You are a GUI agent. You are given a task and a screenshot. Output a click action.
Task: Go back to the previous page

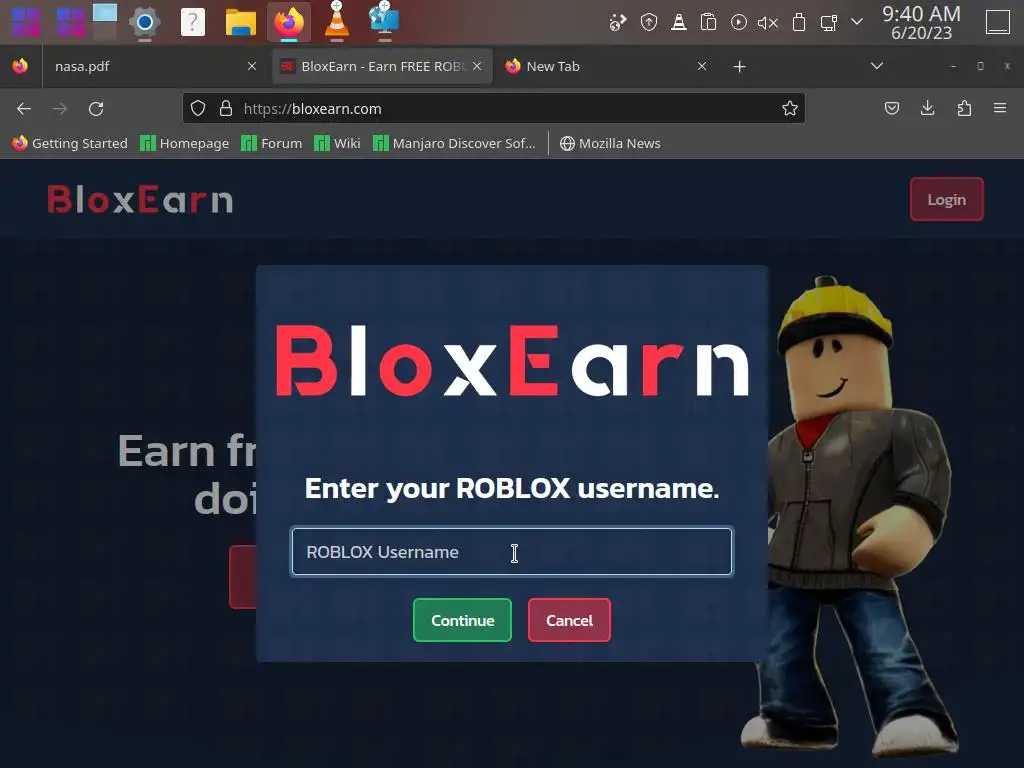(x=24, y=108)
